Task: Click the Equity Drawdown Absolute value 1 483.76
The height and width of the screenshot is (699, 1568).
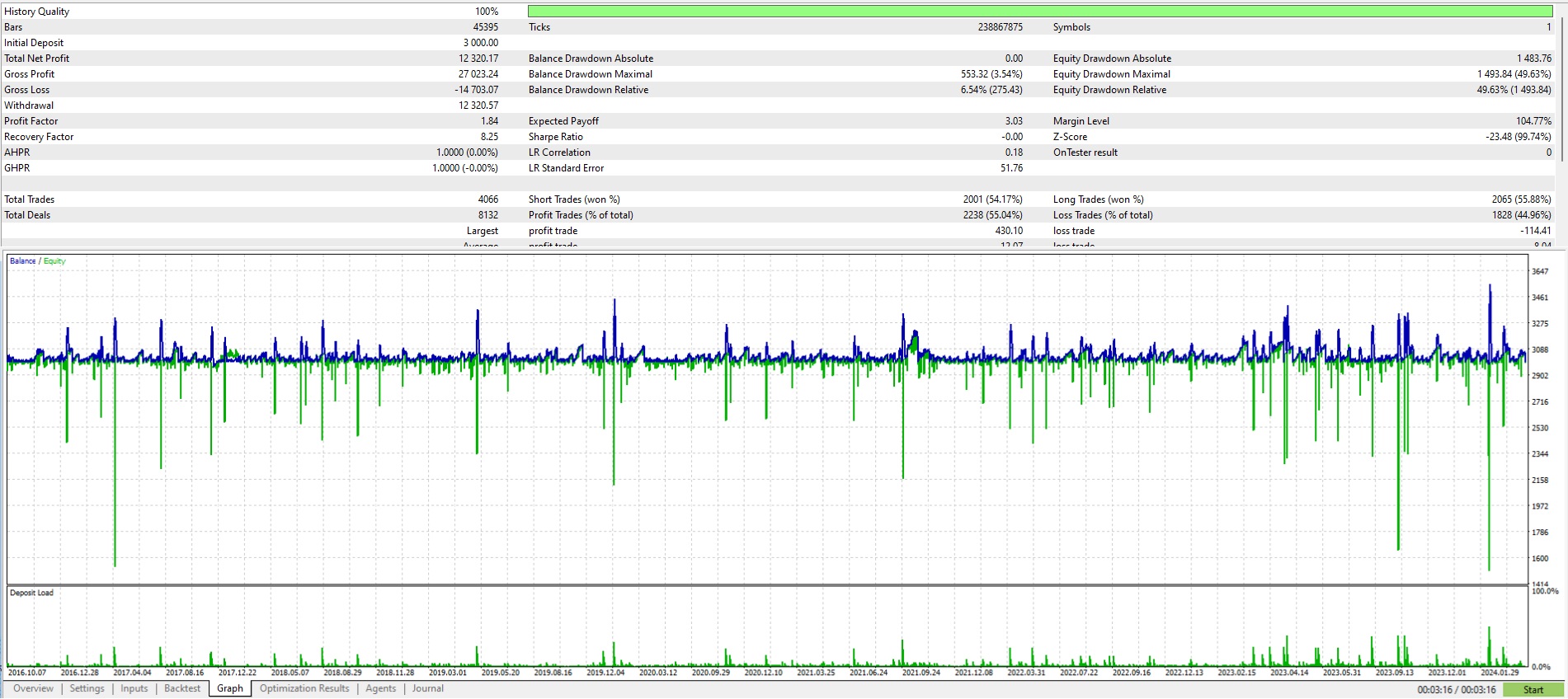Action: pos(1534,59)
